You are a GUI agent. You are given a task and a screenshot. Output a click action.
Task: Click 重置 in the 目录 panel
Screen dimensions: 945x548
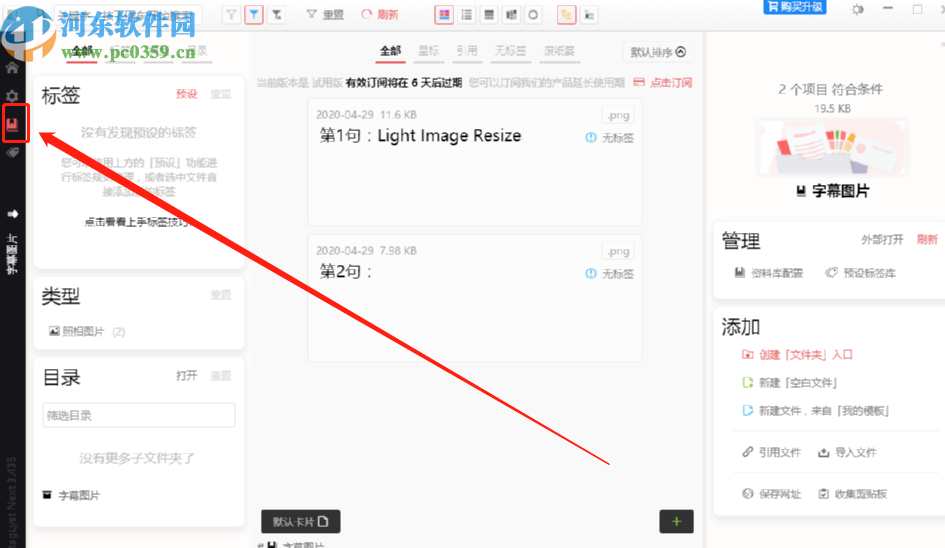click(221, 376)
